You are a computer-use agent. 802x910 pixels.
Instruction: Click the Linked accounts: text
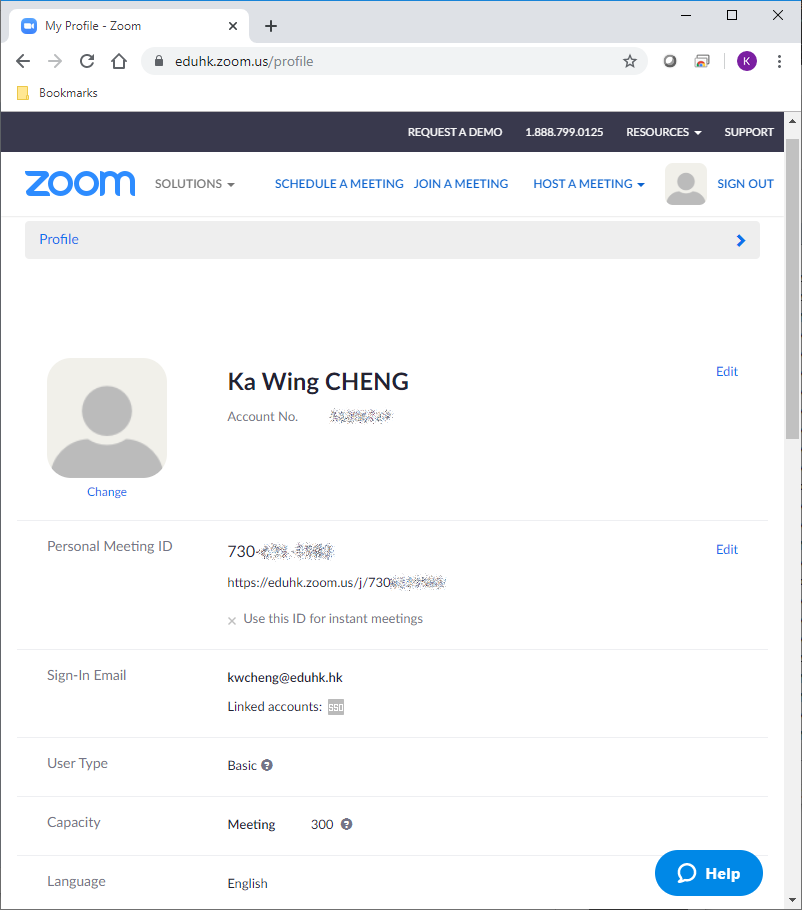point(274,706)
